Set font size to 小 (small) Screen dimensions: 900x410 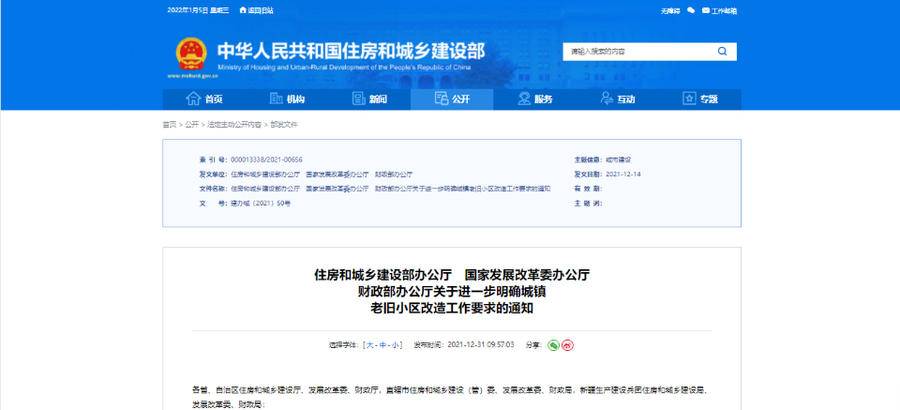point(395,344)
